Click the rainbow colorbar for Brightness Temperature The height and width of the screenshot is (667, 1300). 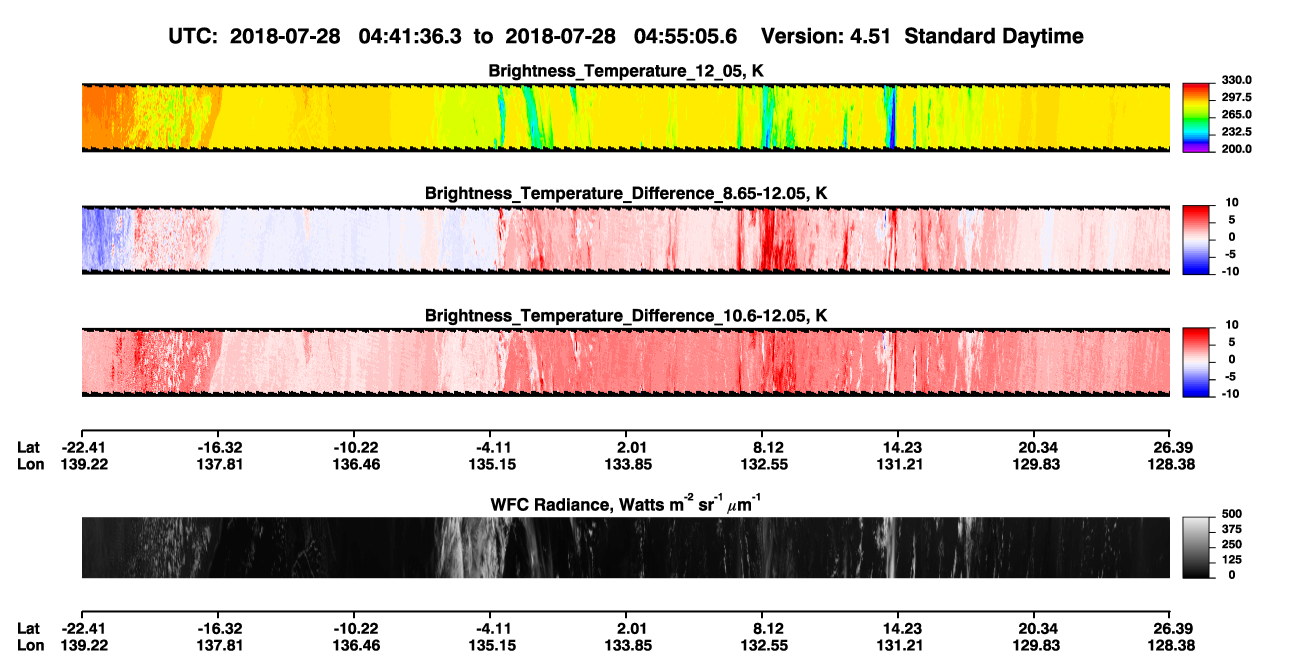point(1196,118)
